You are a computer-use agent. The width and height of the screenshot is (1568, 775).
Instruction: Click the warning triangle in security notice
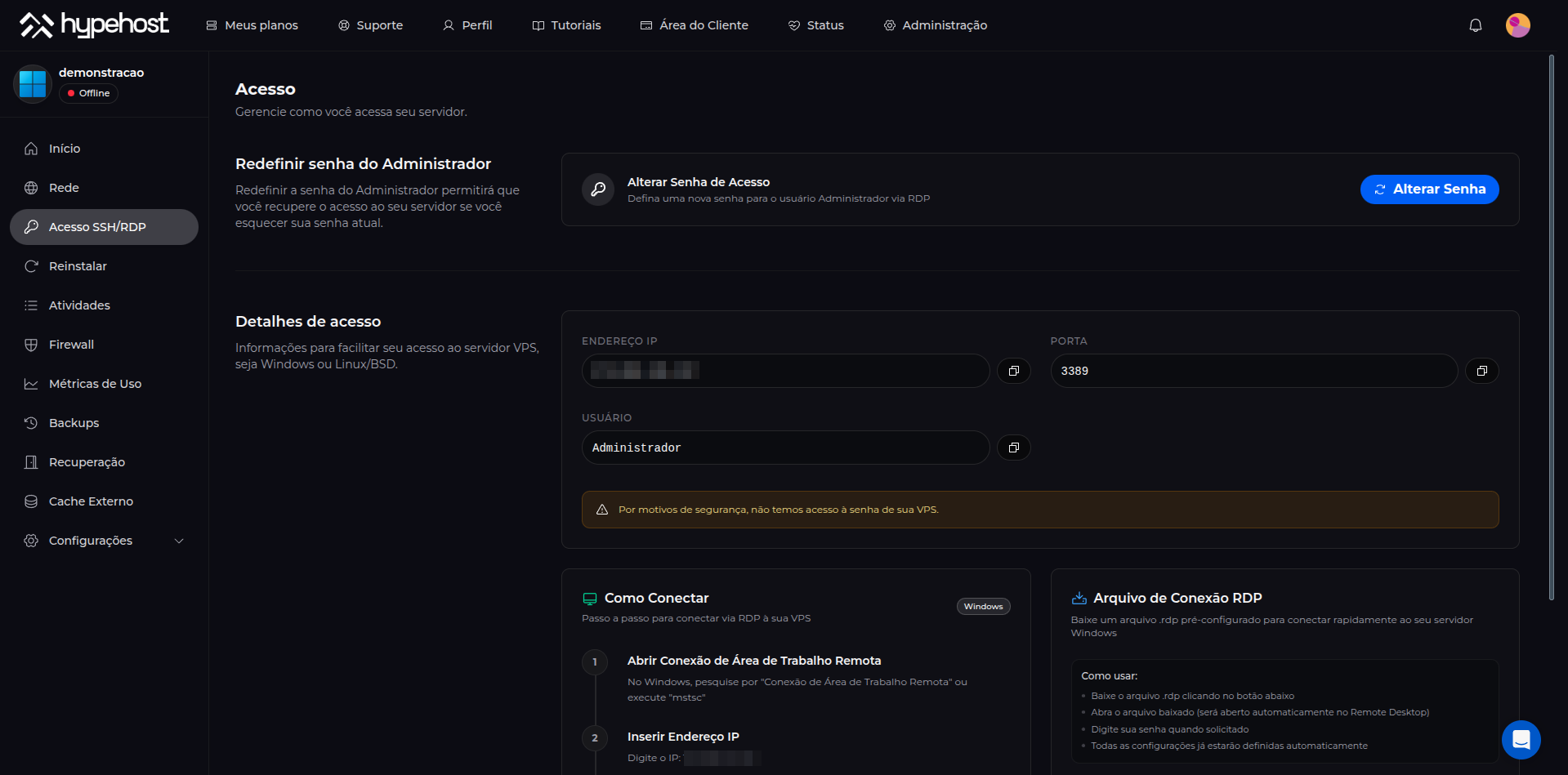pyautogui.click(x=602, y=510)
